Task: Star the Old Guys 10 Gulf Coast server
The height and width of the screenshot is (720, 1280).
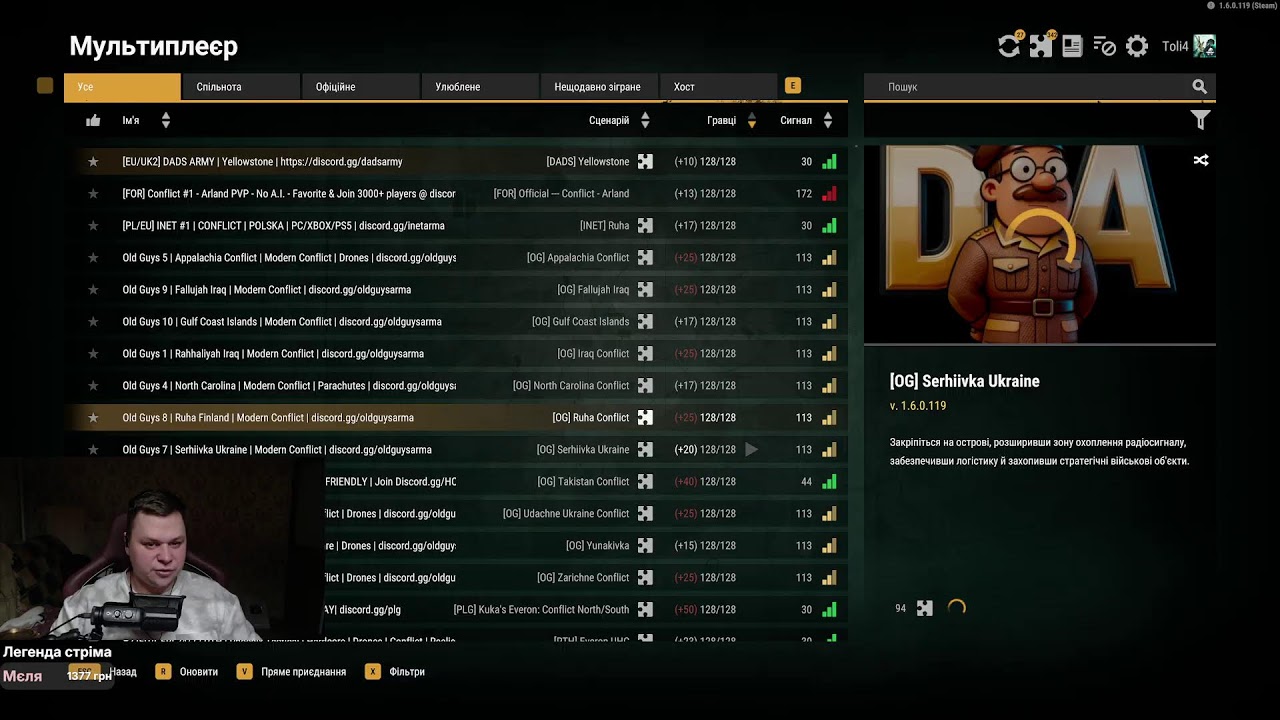Action: tap(93, 322)
